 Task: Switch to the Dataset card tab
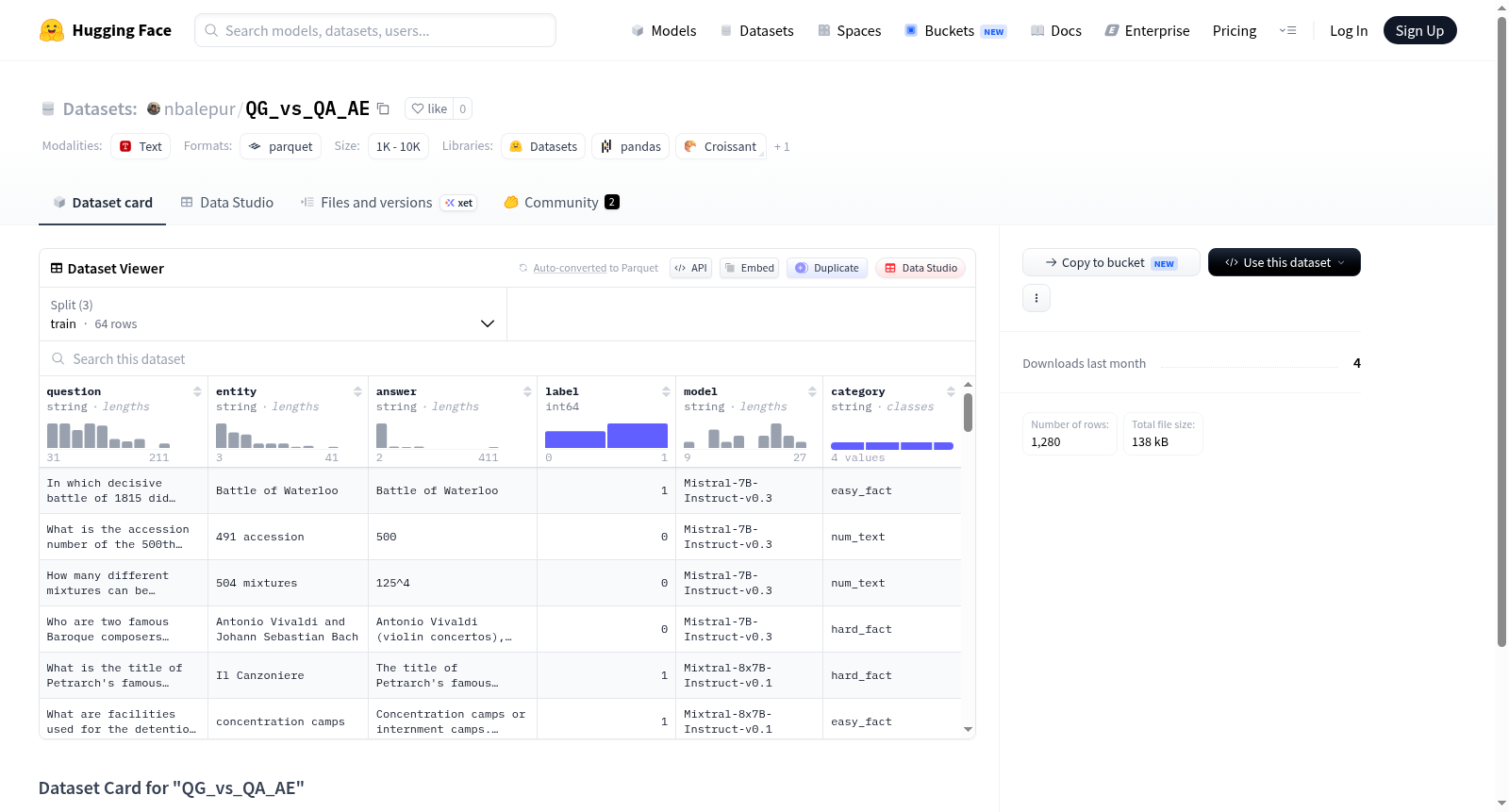(x=102, y=202)
